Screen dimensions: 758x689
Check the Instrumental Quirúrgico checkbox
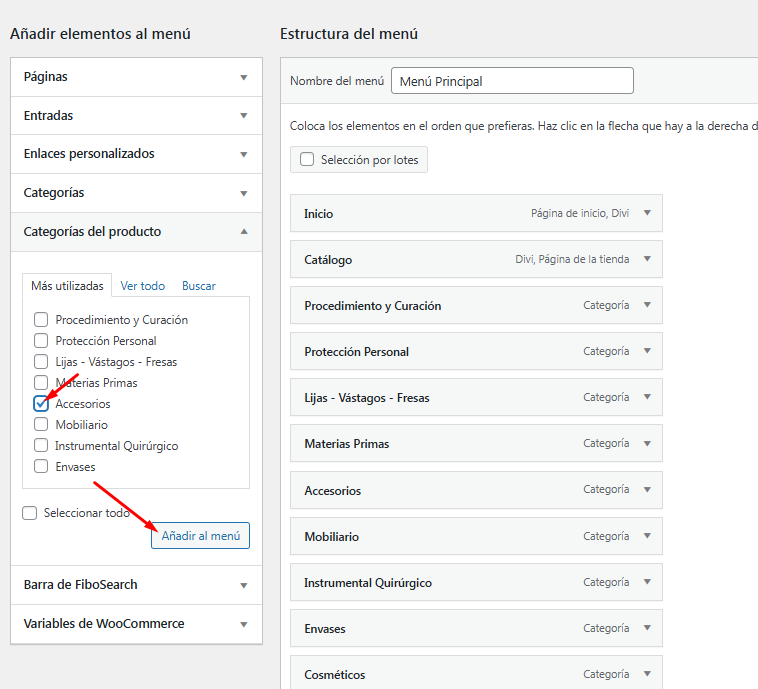(41, 446)
